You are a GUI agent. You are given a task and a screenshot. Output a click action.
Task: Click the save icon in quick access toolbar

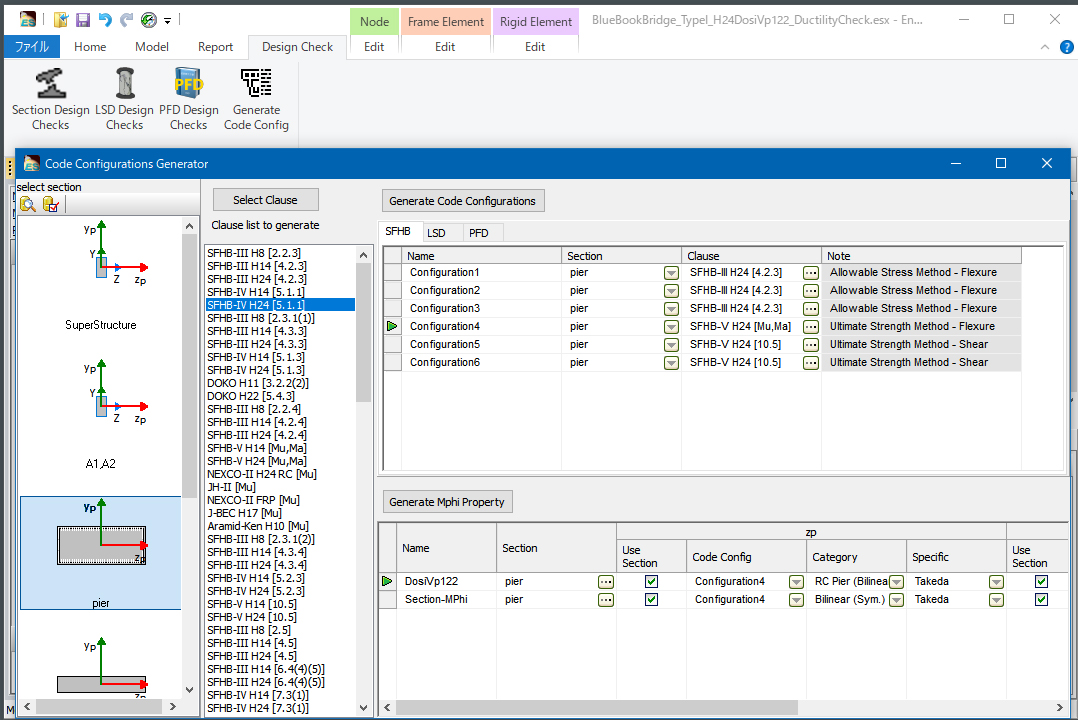(x=83, y=20)
